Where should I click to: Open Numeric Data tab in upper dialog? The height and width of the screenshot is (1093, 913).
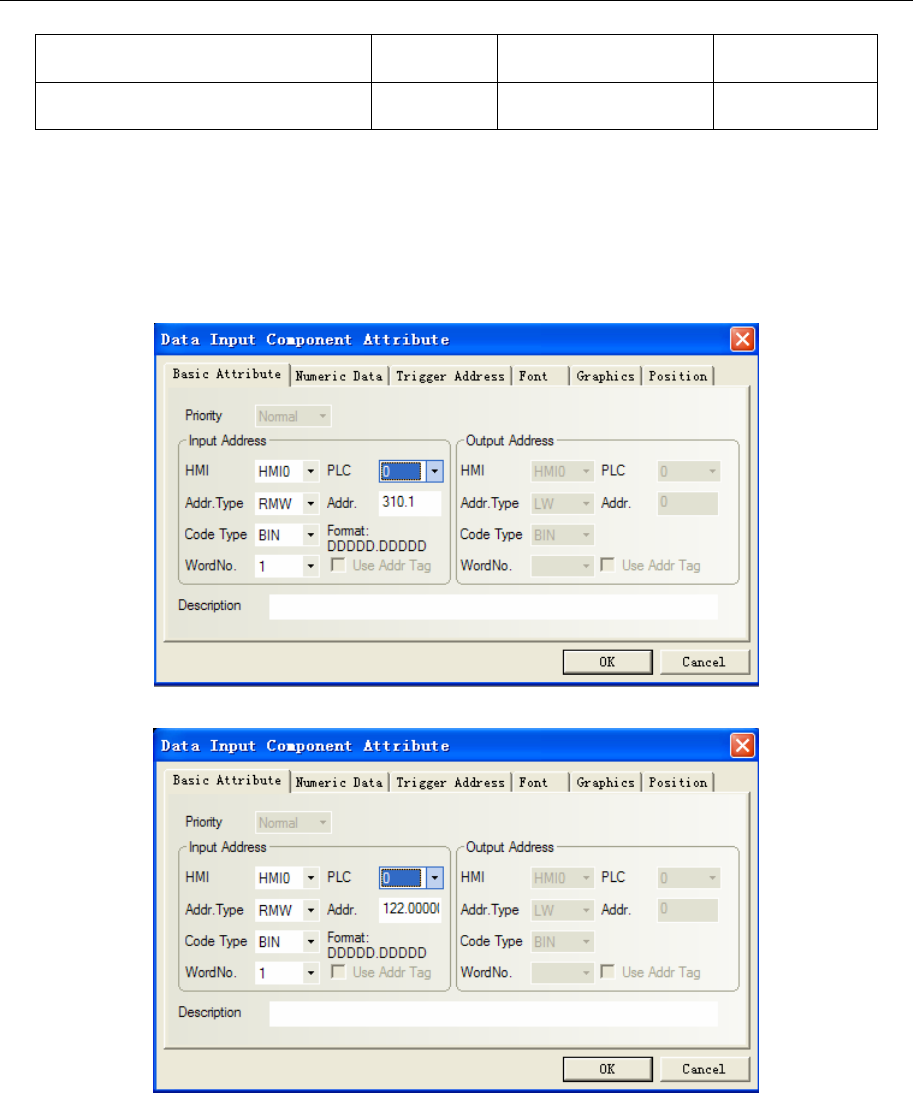[x=339, y=376]
